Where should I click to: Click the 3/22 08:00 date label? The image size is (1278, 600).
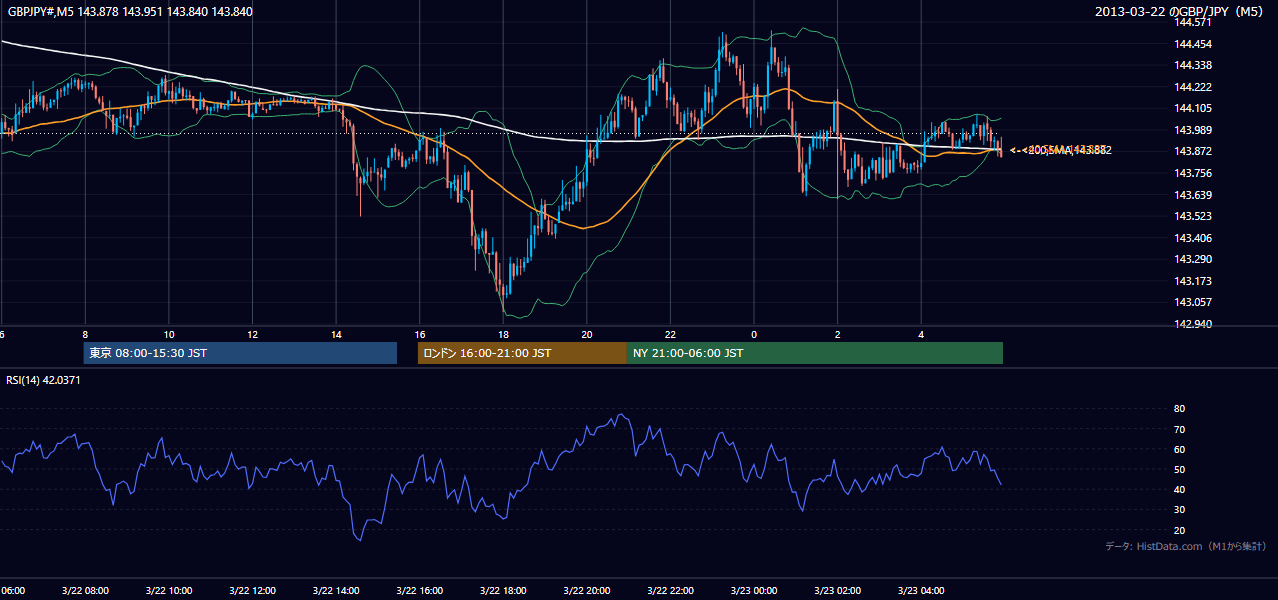point(85,591)
